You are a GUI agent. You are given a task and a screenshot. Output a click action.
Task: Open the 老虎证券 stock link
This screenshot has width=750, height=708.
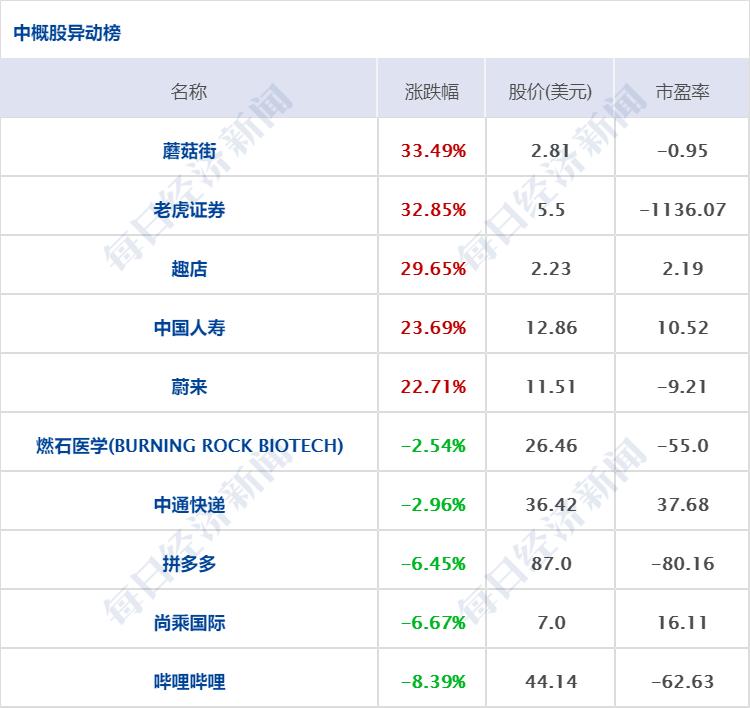[x=189, y=210]
